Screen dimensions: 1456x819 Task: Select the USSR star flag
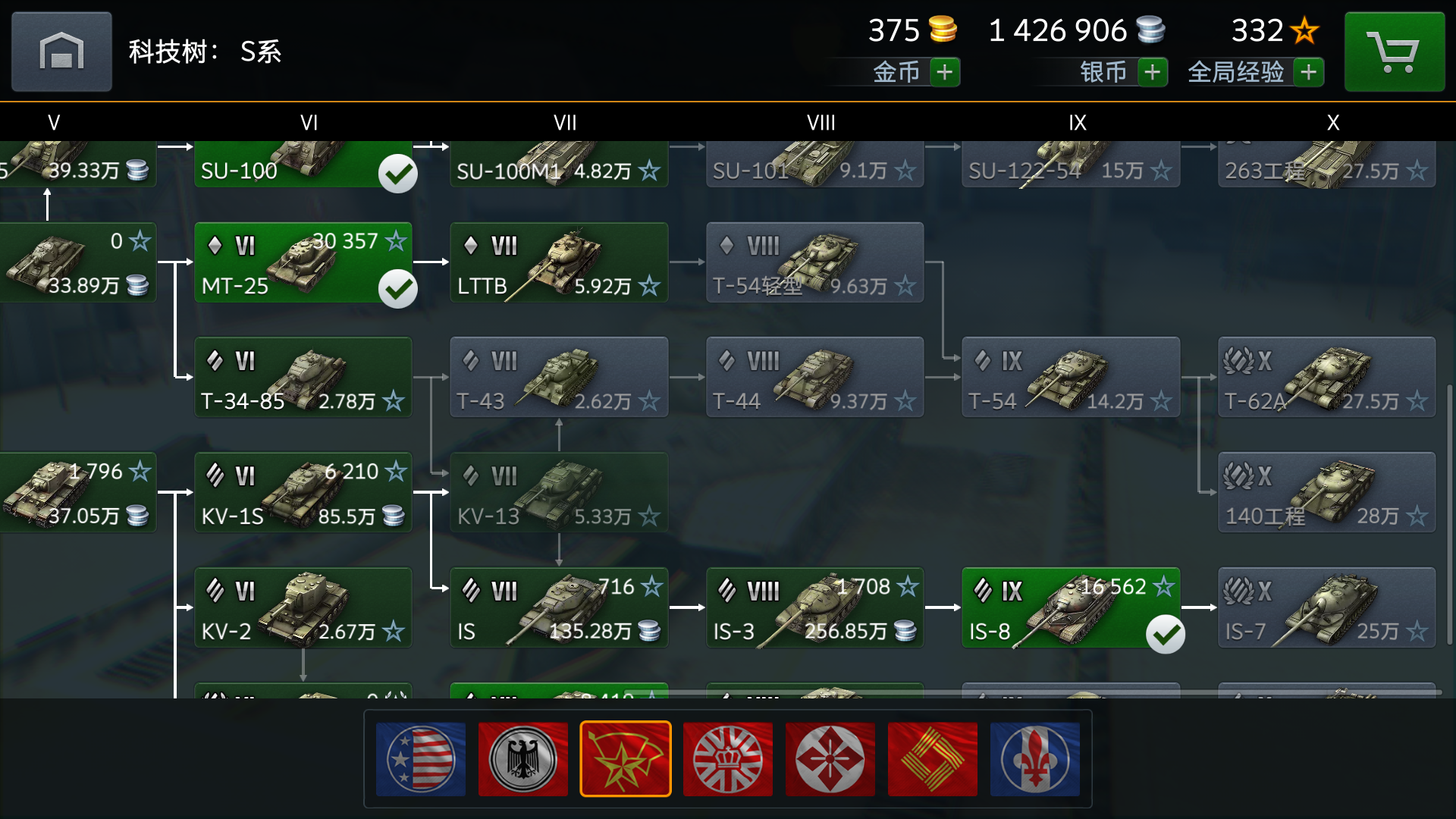click(x=626, y=758)
